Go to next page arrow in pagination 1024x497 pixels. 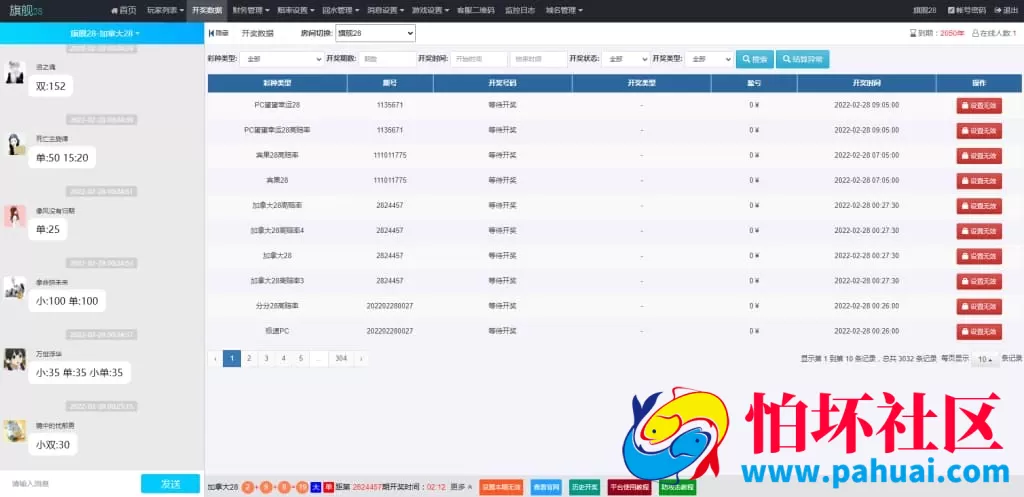(x=360, y=358)
